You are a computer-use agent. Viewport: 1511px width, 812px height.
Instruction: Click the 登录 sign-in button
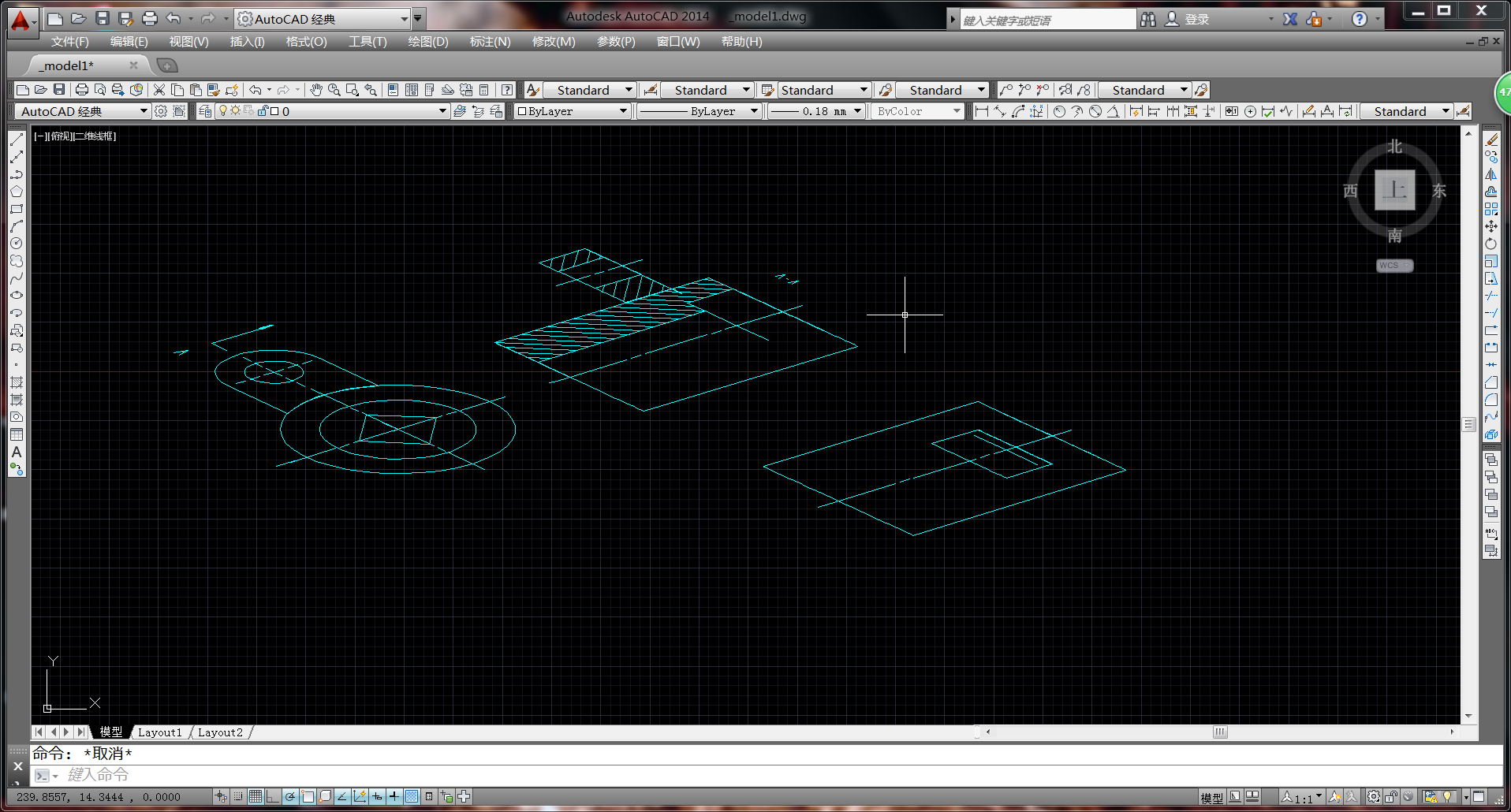[x=1187, y=19]
